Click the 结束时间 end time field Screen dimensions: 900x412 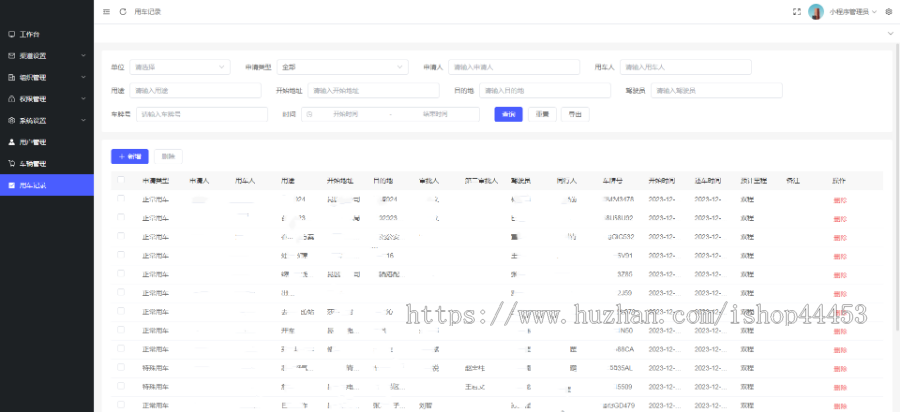(435, 114)
